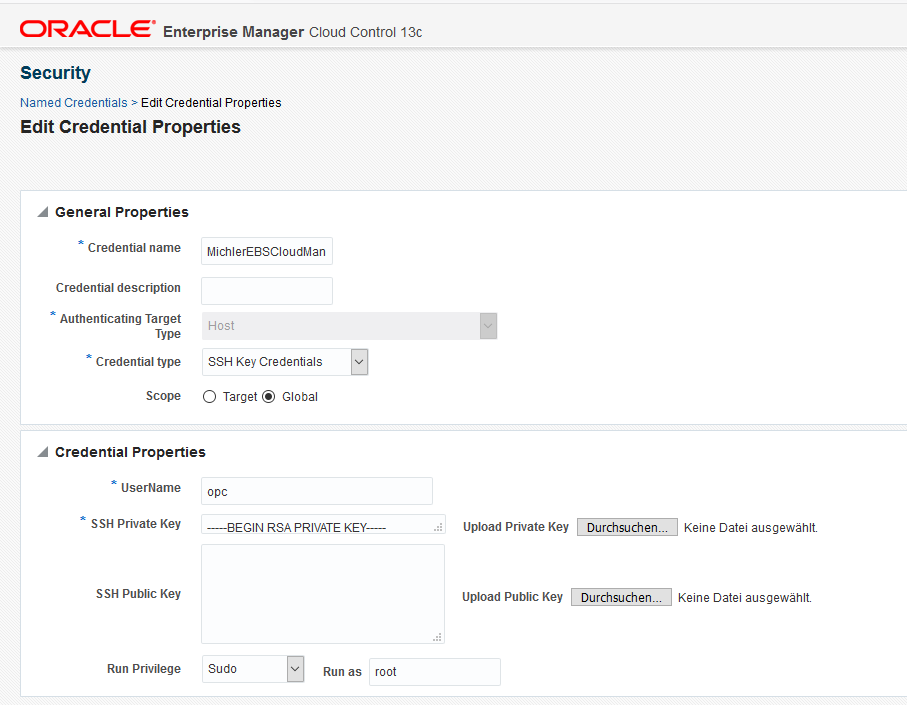Click the Enterprise Manager Cloud Control title
The width and height of the screenshot is (907, 705).
[293, 32]
